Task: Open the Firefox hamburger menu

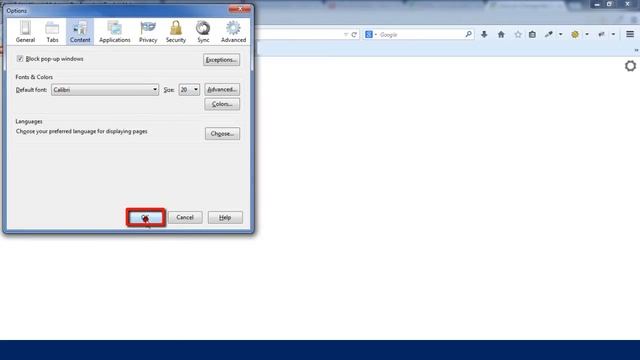Action: pos(630,34)
